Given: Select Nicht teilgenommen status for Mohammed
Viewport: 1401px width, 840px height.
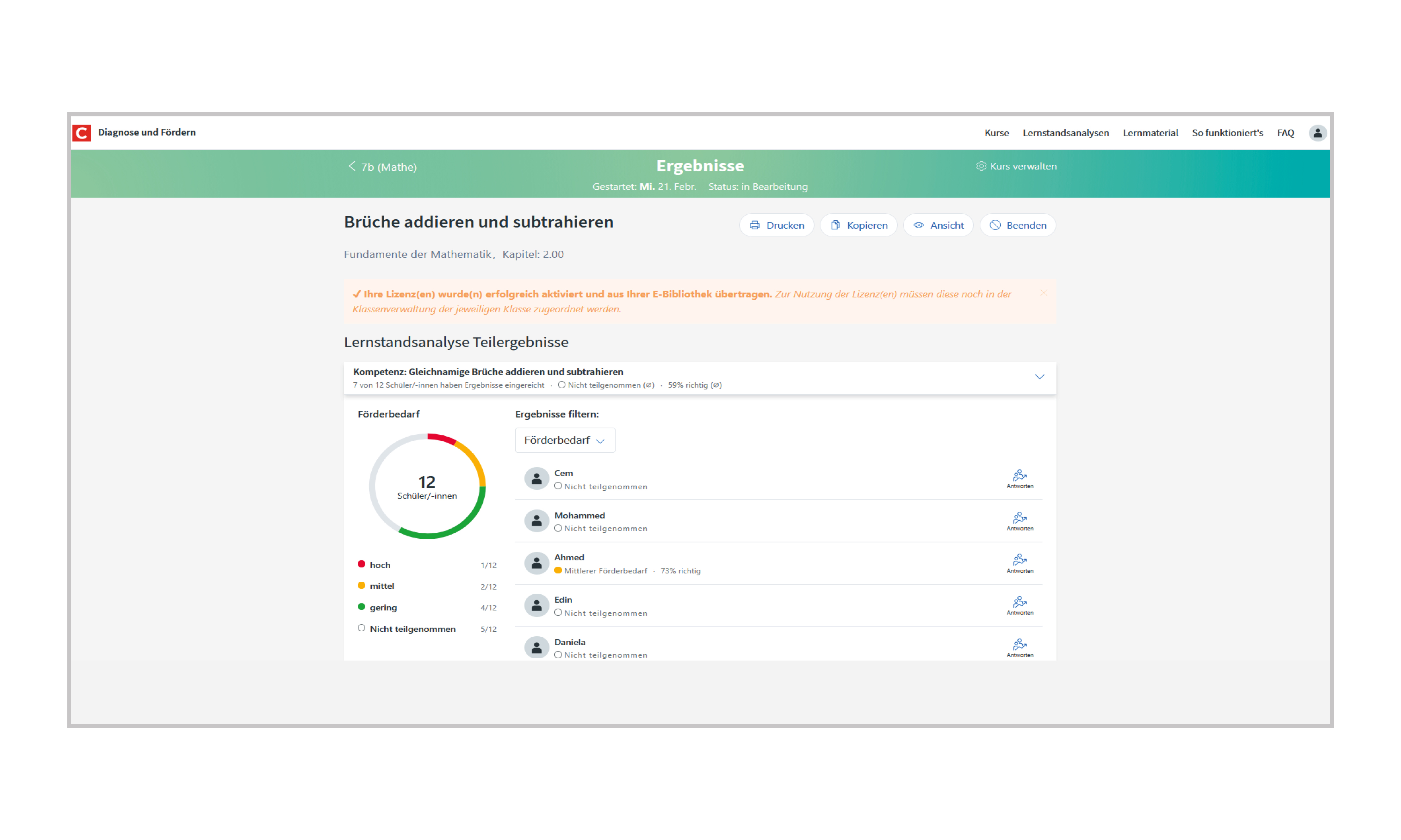Looking at the screenshot, I should [x=558, y=528].
